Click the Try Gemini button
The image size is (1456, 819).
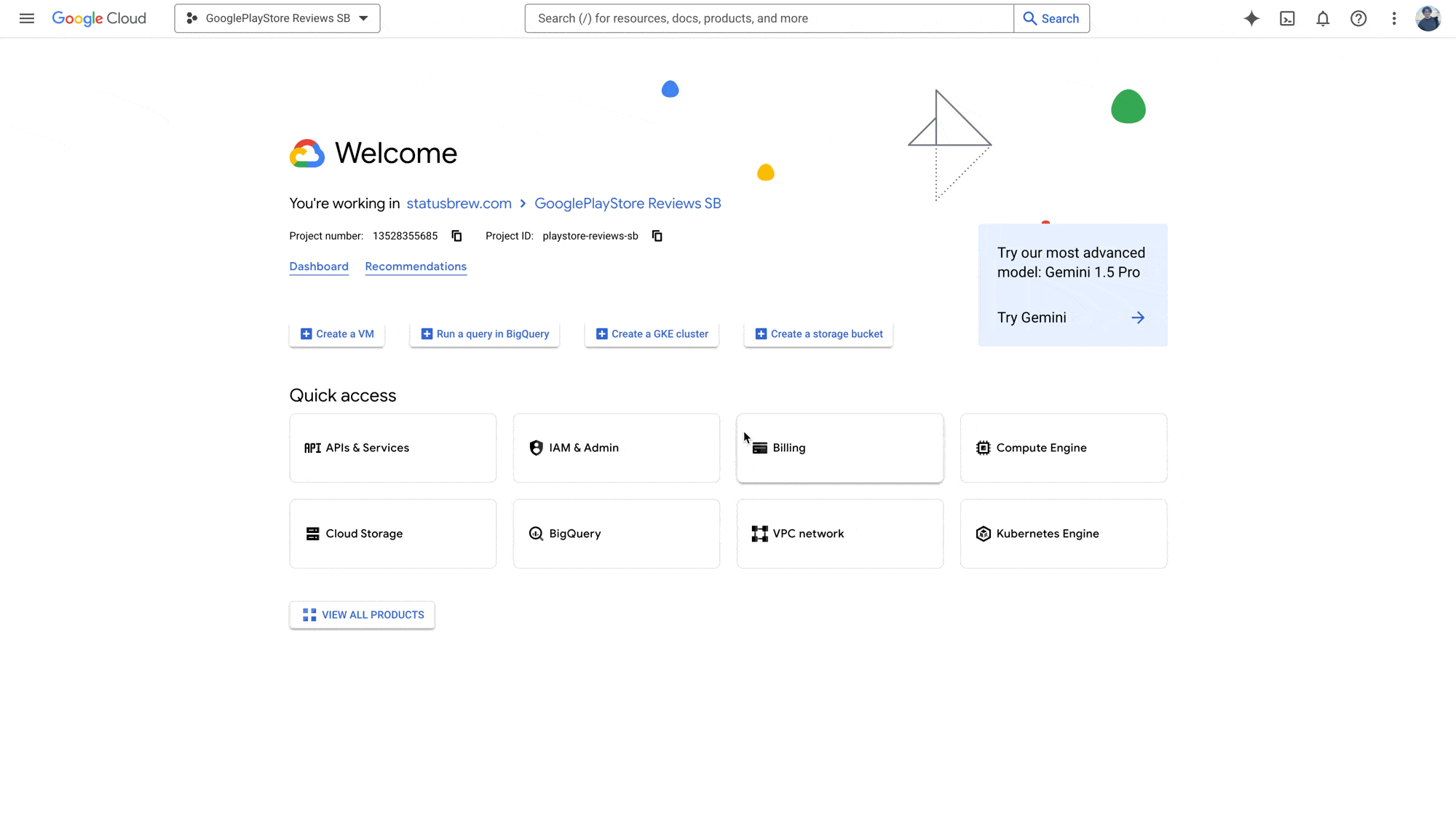tap(1072, 317)
